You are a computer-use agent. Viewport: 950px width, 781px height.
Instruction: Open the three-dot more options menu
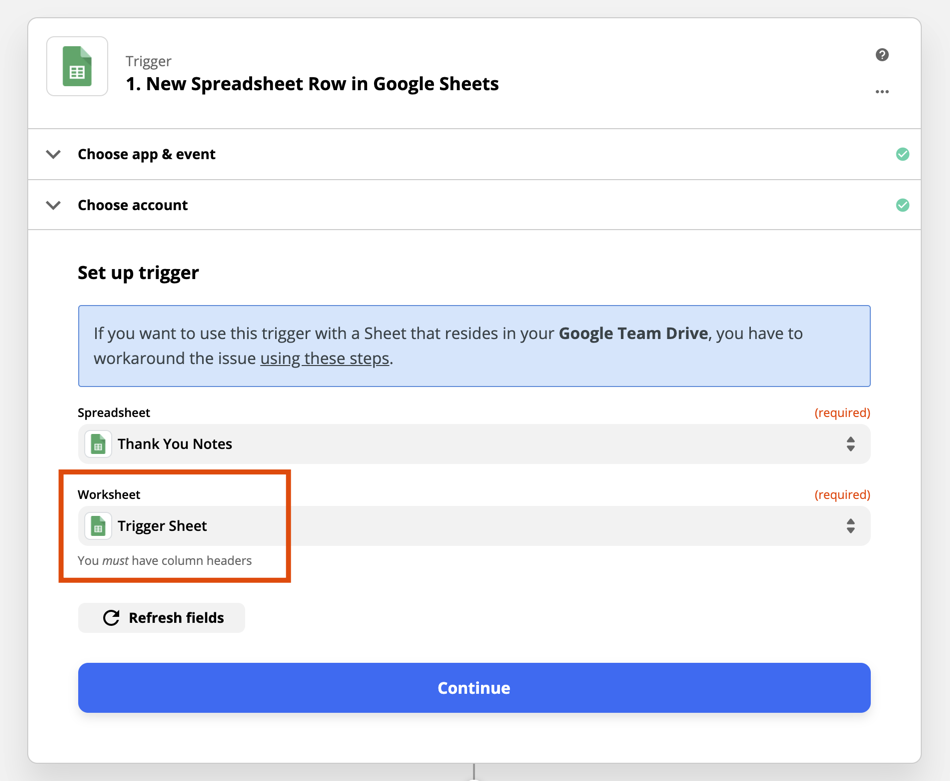882,92
